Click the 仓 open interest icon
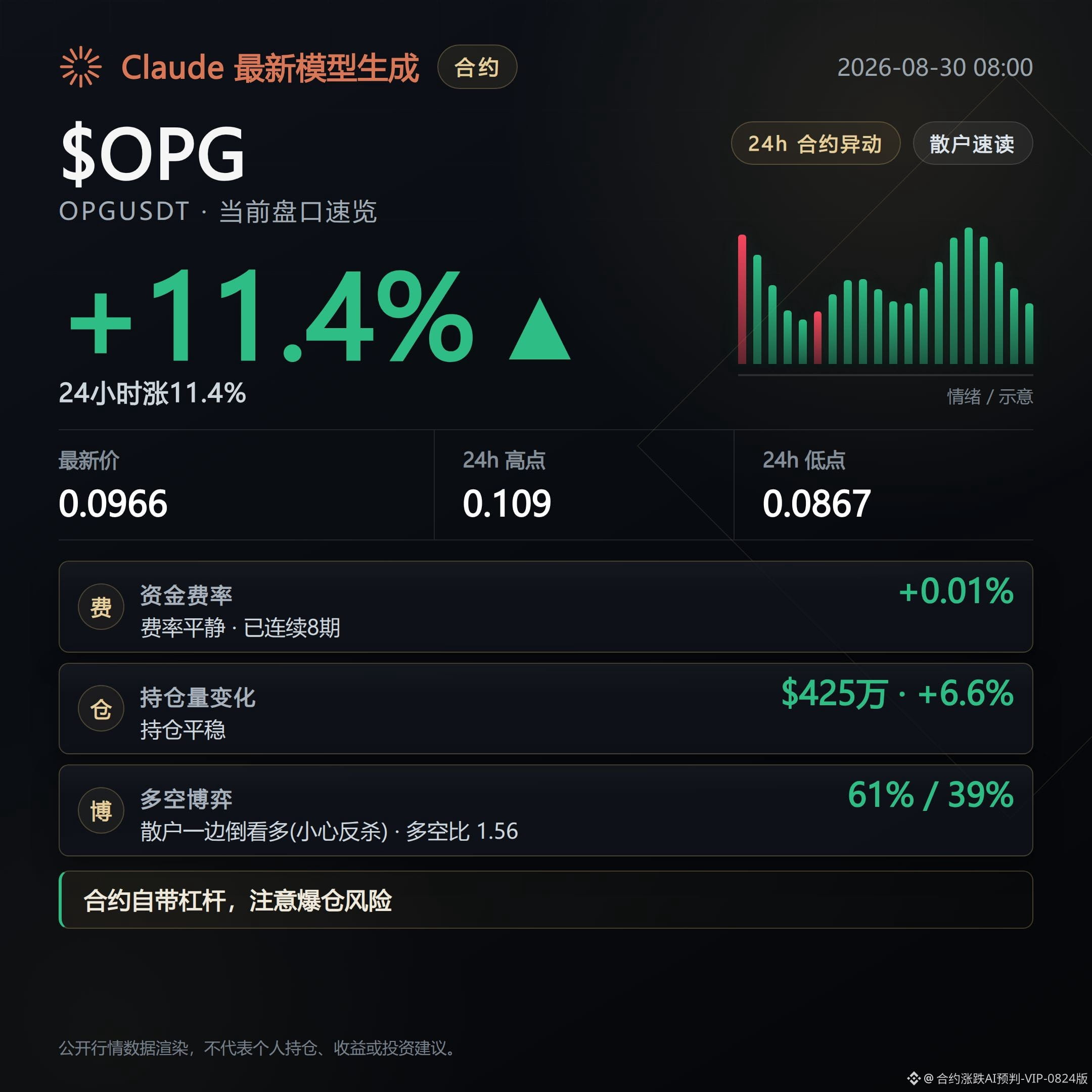Viewport: 1092px width, 1092px height. tap(101, 709)
